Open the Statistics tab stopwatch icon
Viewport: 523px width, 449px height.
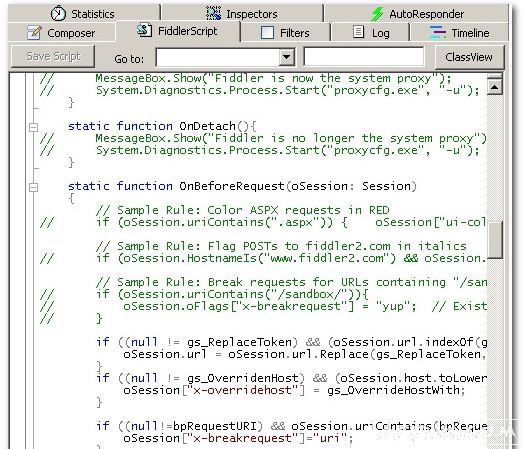click(58, 13)
